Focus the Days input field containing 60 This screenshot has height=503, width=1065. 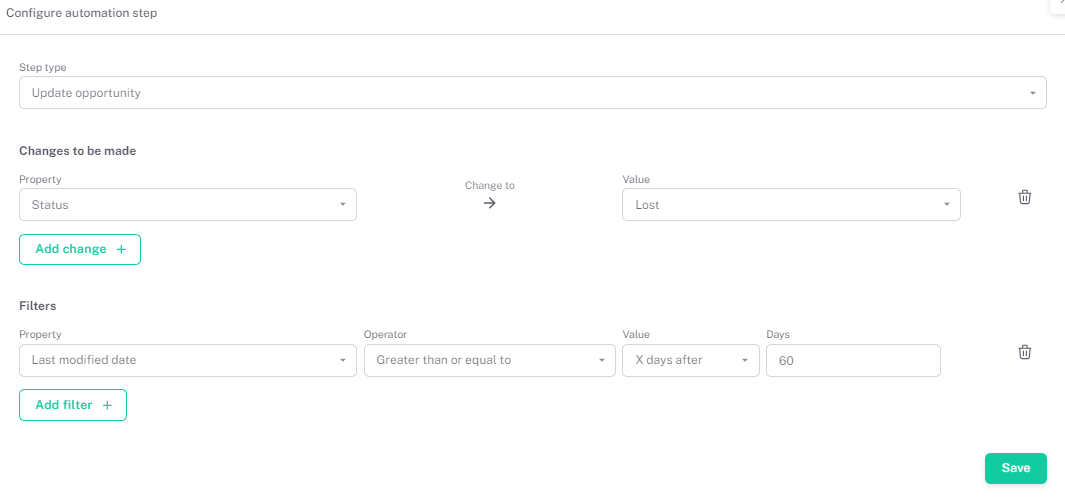852,360
